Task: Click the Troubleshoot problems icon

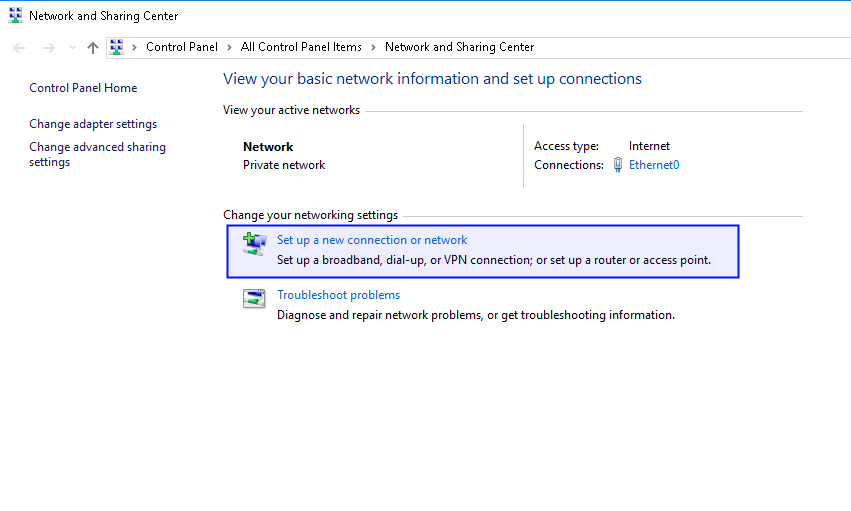Action: (x=255, y=297)
